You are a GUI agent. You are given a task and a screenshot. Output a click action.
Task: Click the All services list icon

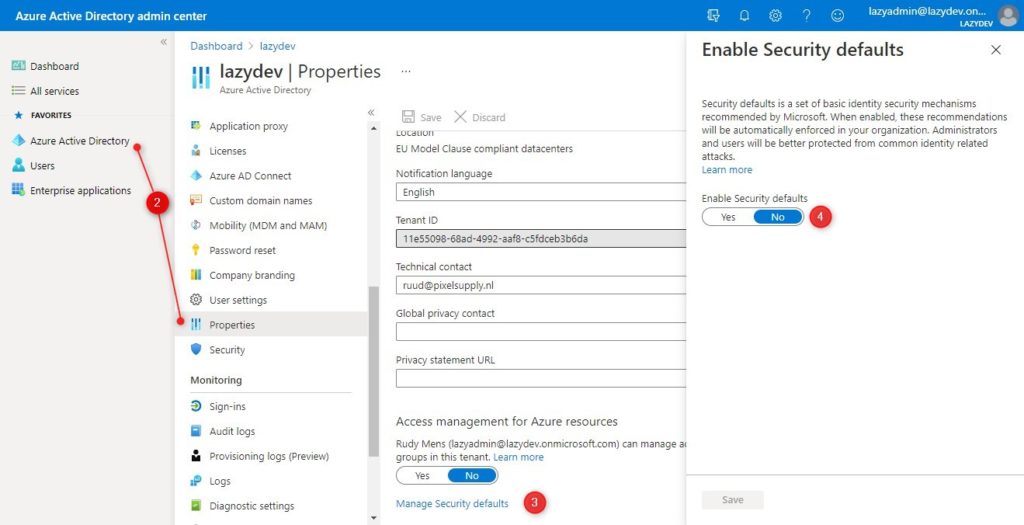pyautogui.click(x=18, y=91)
